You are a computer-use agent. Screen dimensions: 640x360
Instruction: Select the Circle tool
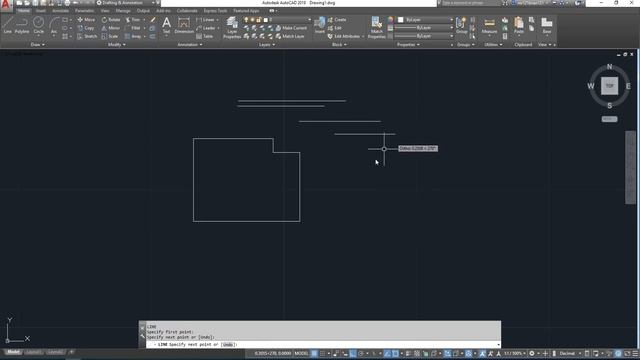[38, 25]
